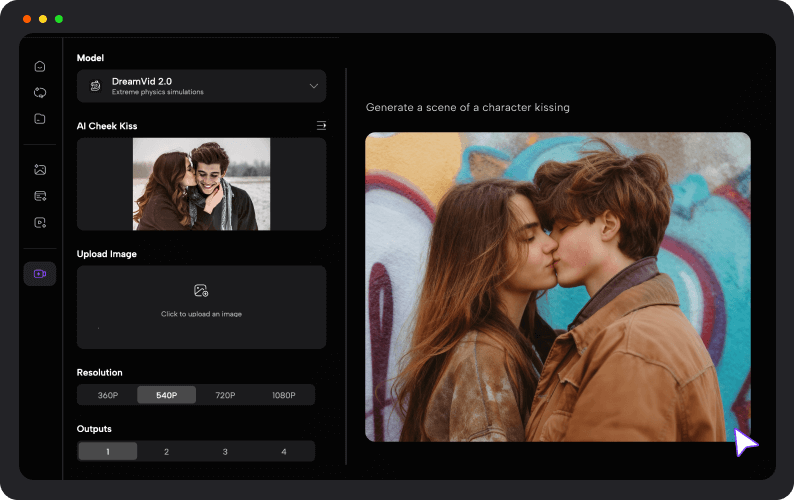Select 360P resolution
Viewport: 794px width, 500px height.
(x=107, y=395)
